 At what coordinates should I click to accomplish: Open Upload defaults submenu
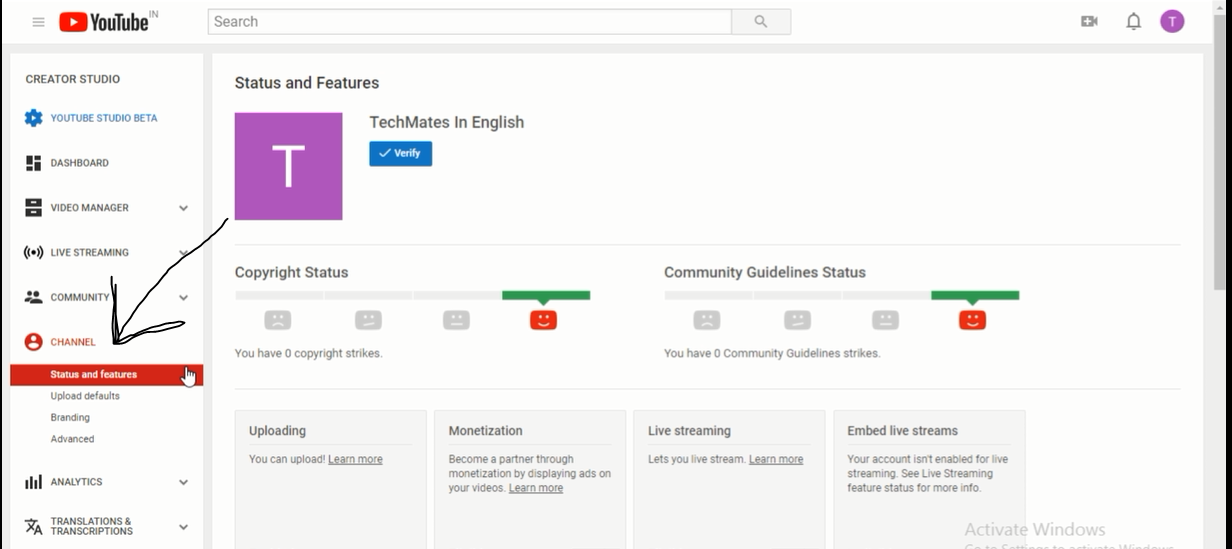[85, 396]
